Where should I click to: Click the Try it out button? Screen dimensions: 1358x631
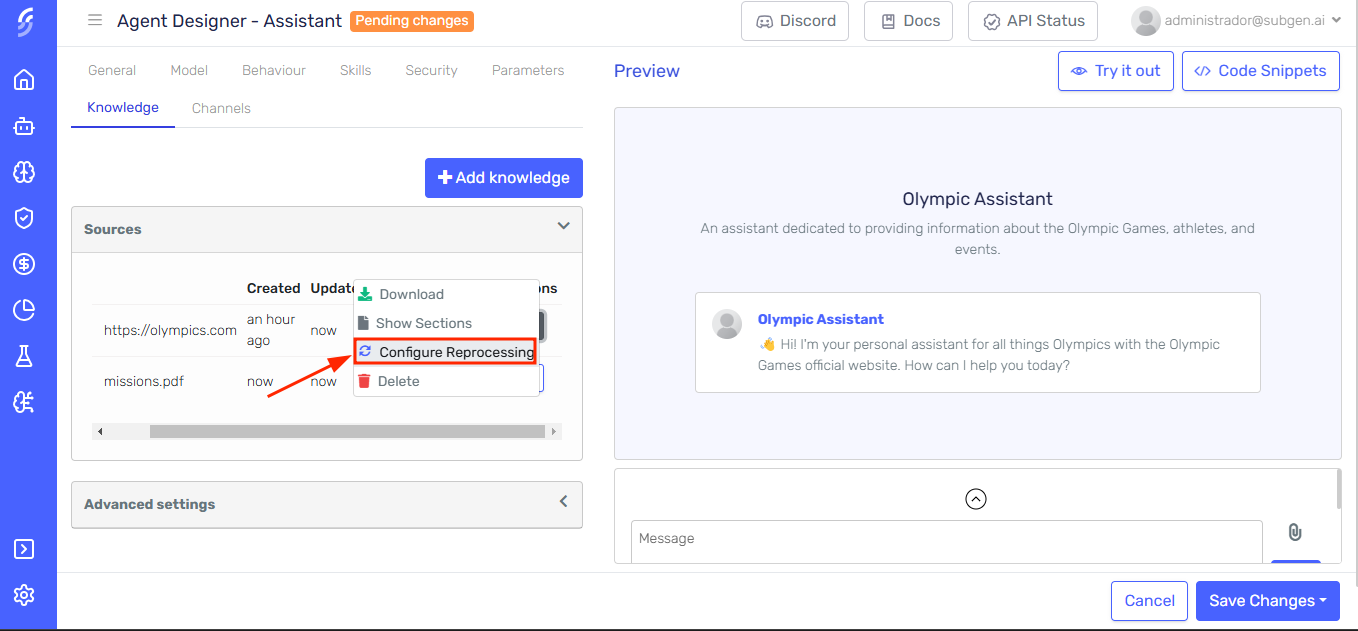1116,71
